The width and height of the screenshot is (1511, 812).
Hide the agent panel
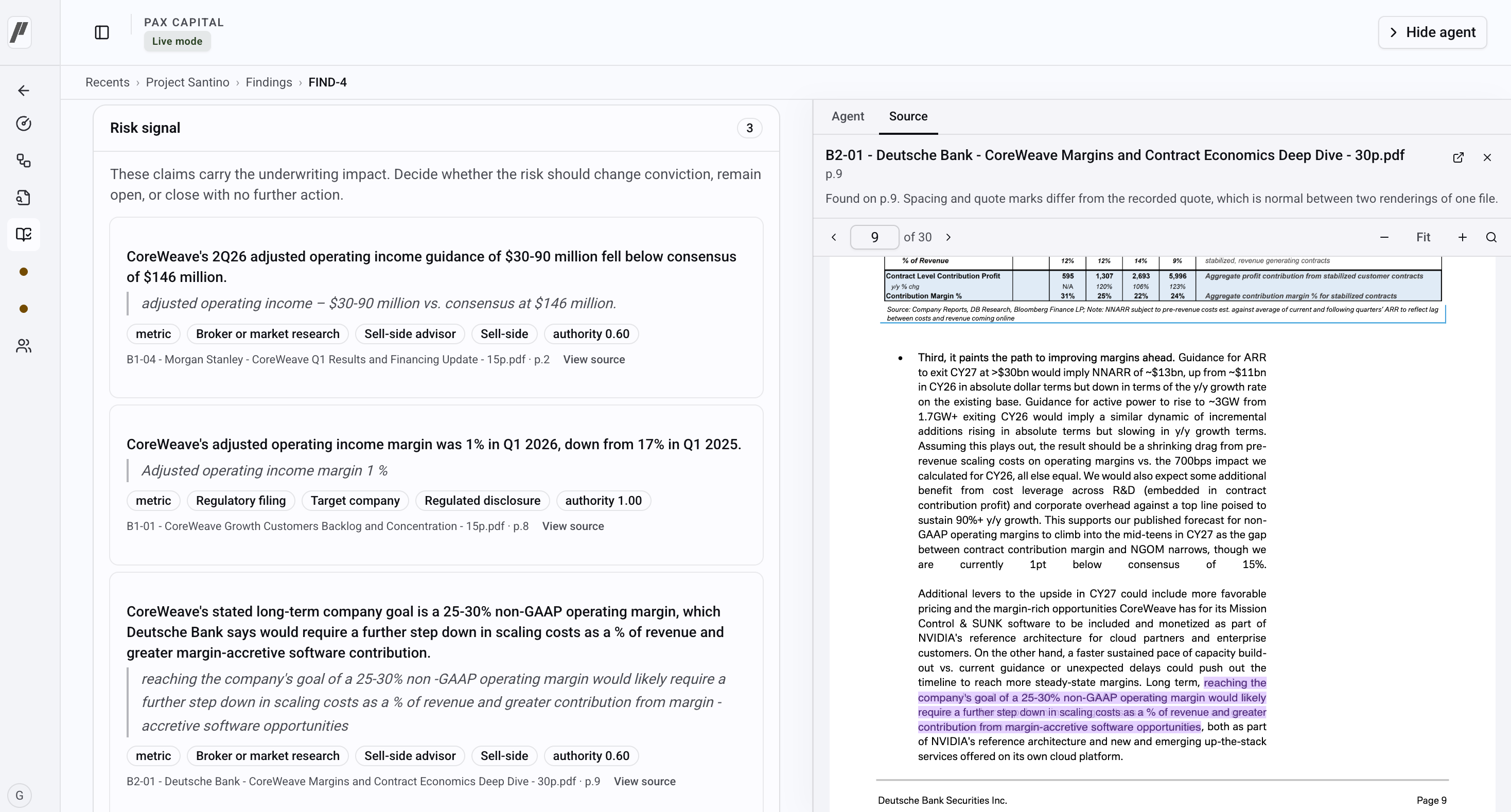tap(1432, 32)
